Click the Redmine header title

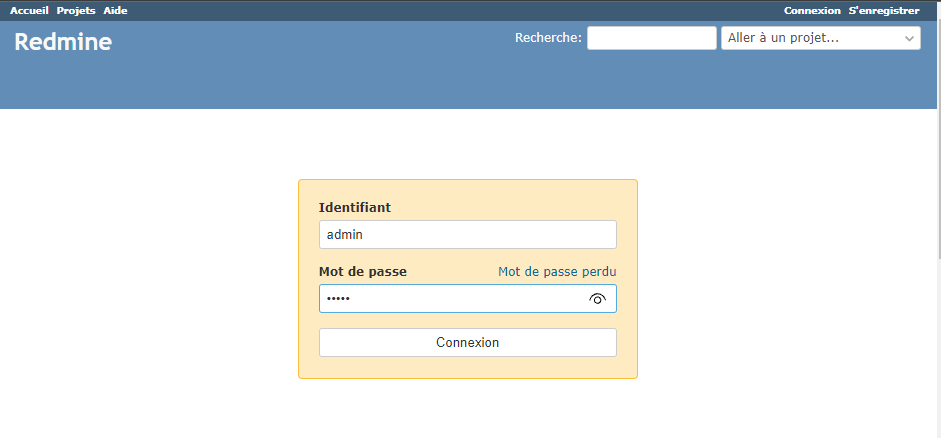[x=63, y=42]
